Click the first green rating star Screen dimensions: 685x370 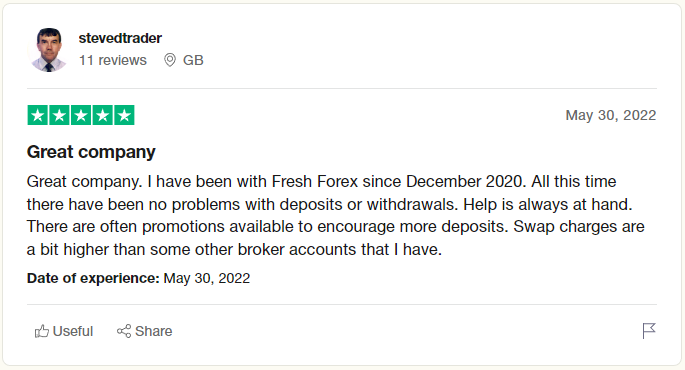click(38, 115)
